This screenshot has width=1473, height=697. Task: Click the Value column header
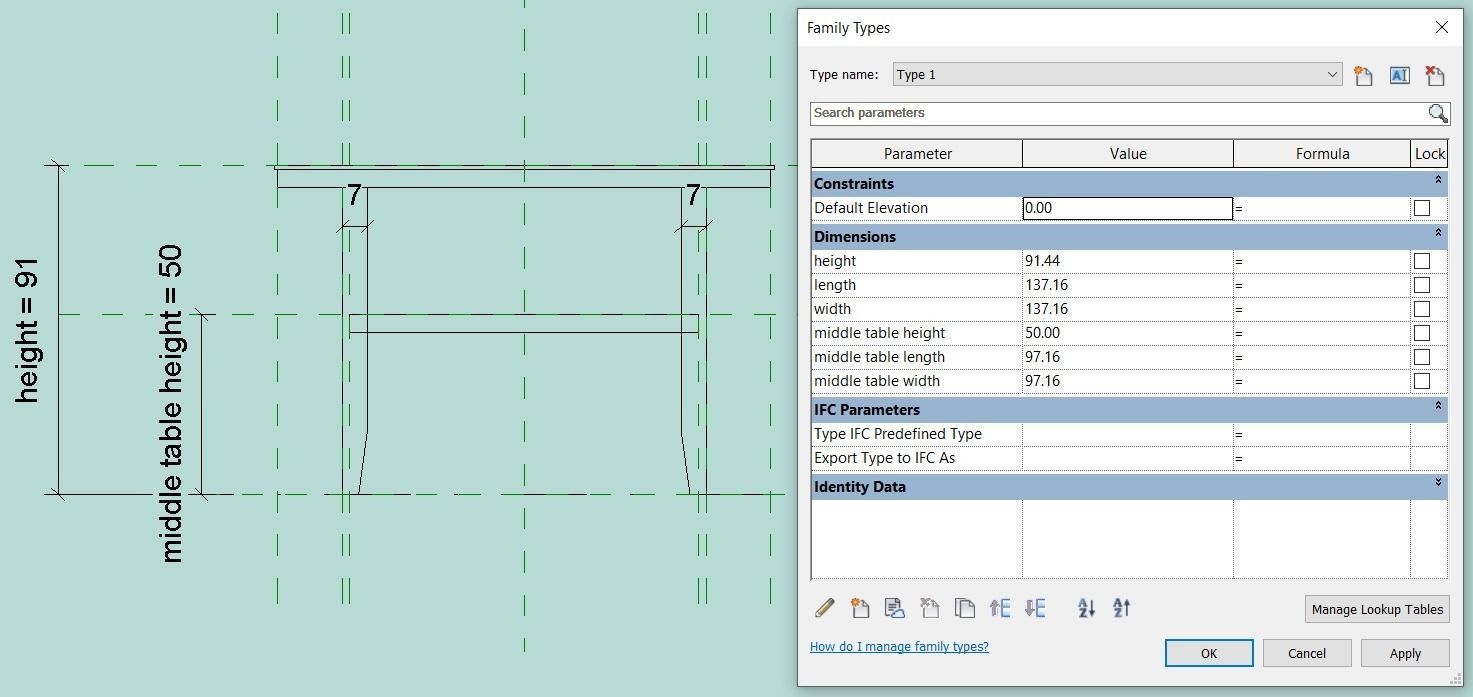(x=1128, y=154)
